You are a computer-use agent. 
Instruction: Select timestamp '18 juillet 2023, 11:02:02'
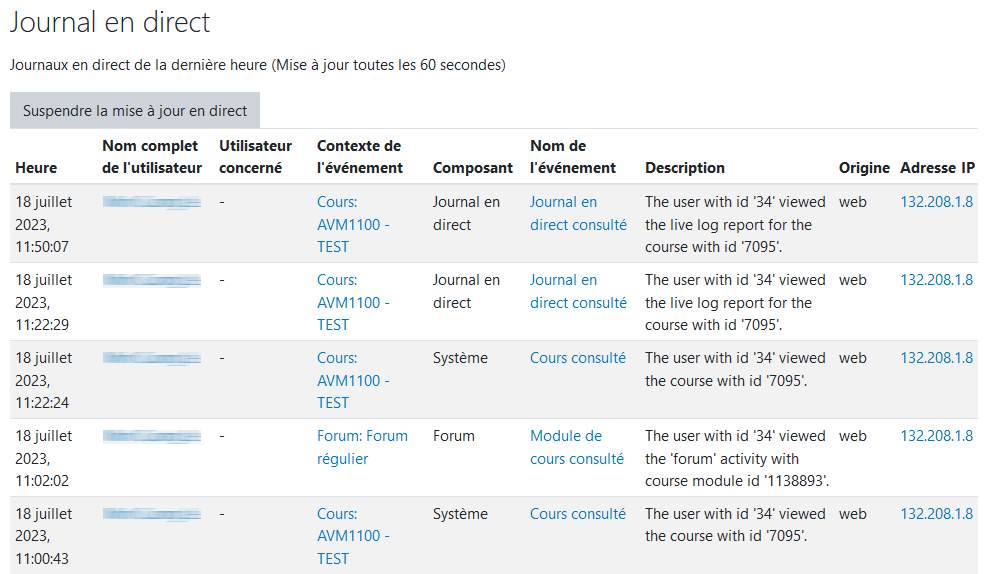pyautogui.click(x=43, y=459)
